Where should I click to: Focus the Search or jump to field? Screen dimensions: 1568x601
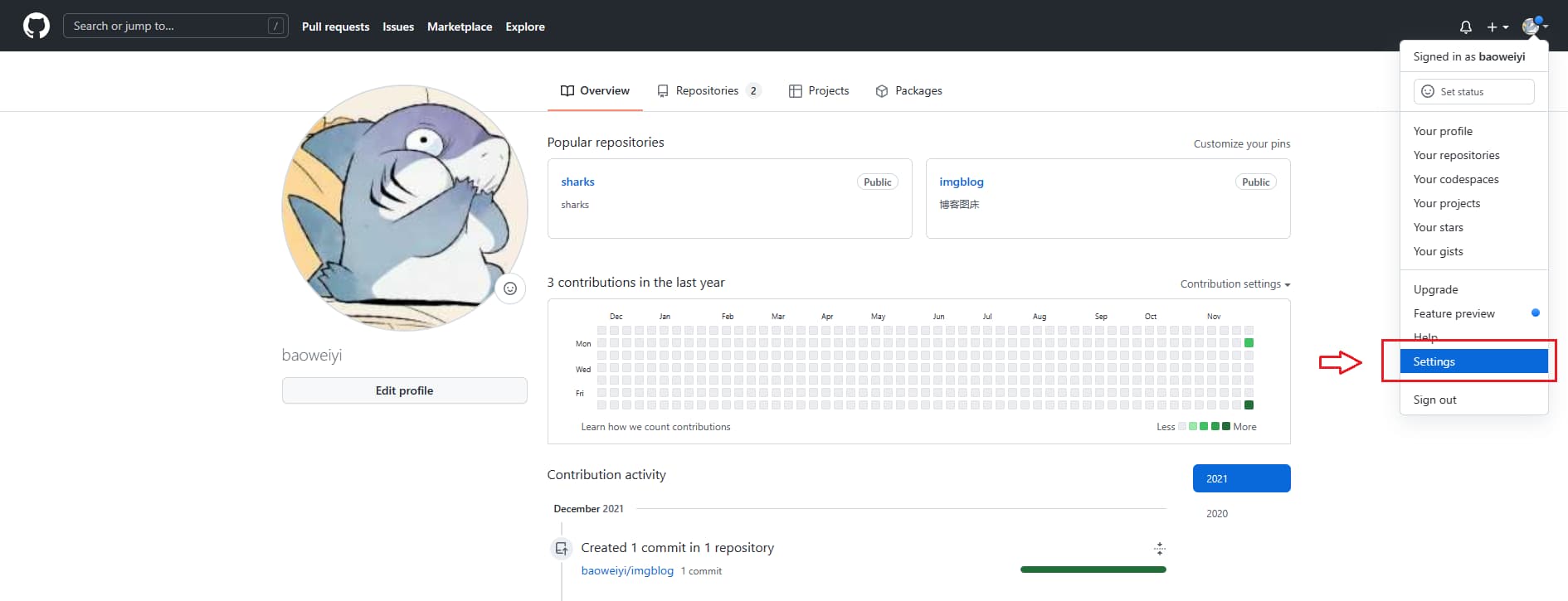[x=176, y=26]
